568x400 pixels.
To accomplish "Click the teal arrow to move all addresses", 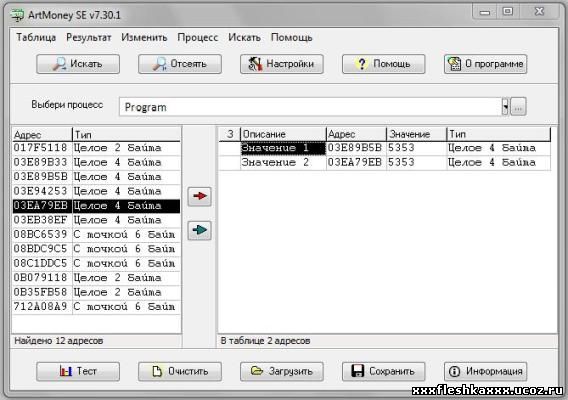I will click(199, 230).
